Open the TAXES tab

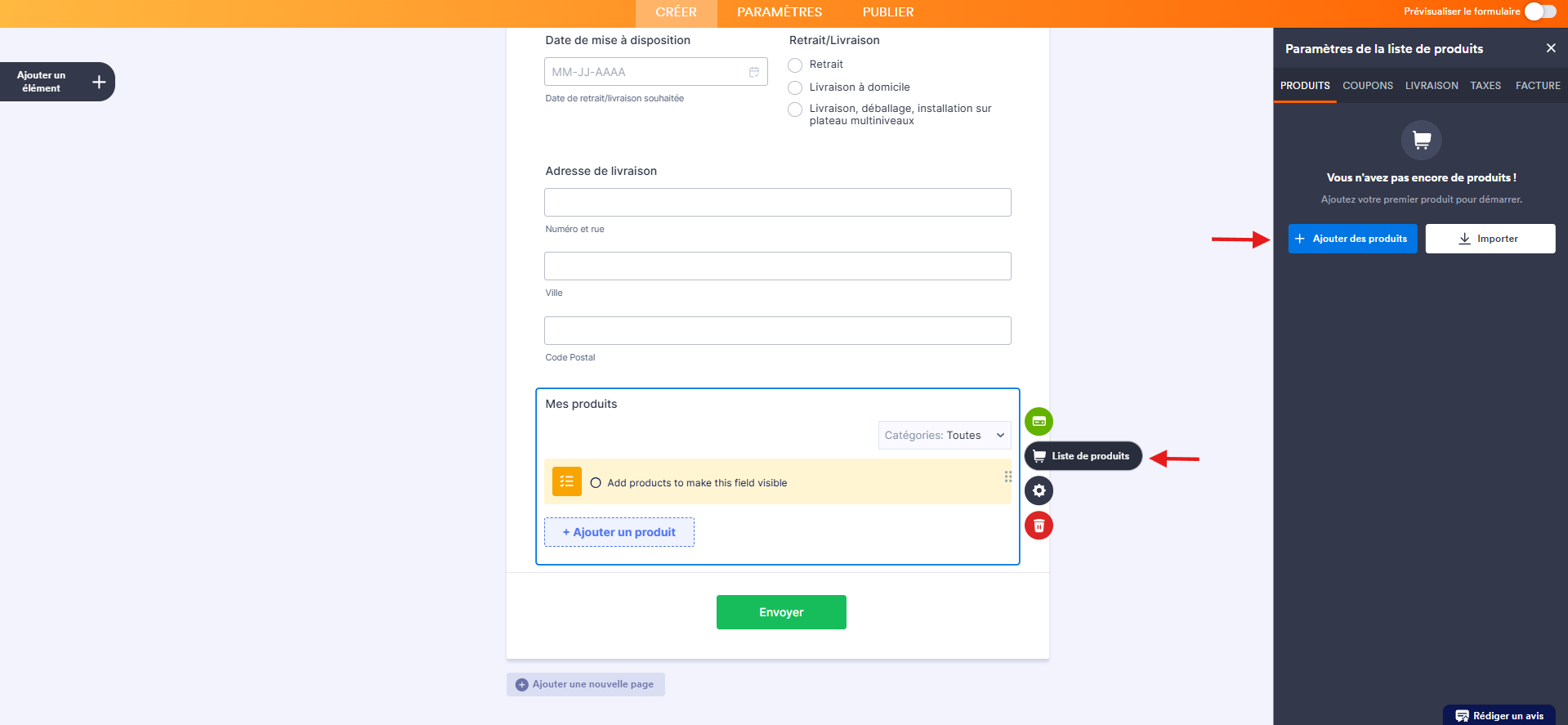pyautogui.click(x=1485, y=86)
